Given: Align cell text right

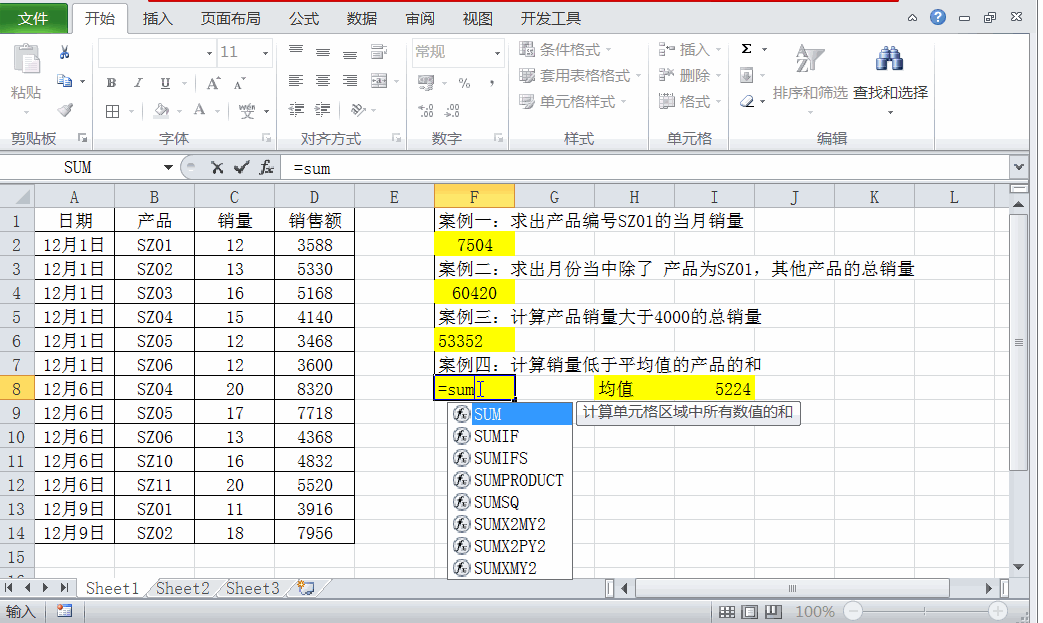Looking at the screenshot, I should point(350,81).
